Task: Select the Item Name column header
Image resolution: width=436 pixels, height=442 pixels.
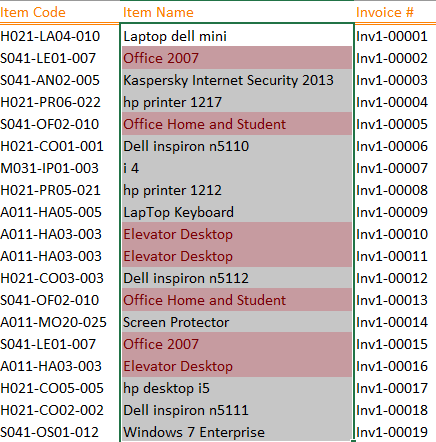Action: pyautogui.click(x=237, y=12)
